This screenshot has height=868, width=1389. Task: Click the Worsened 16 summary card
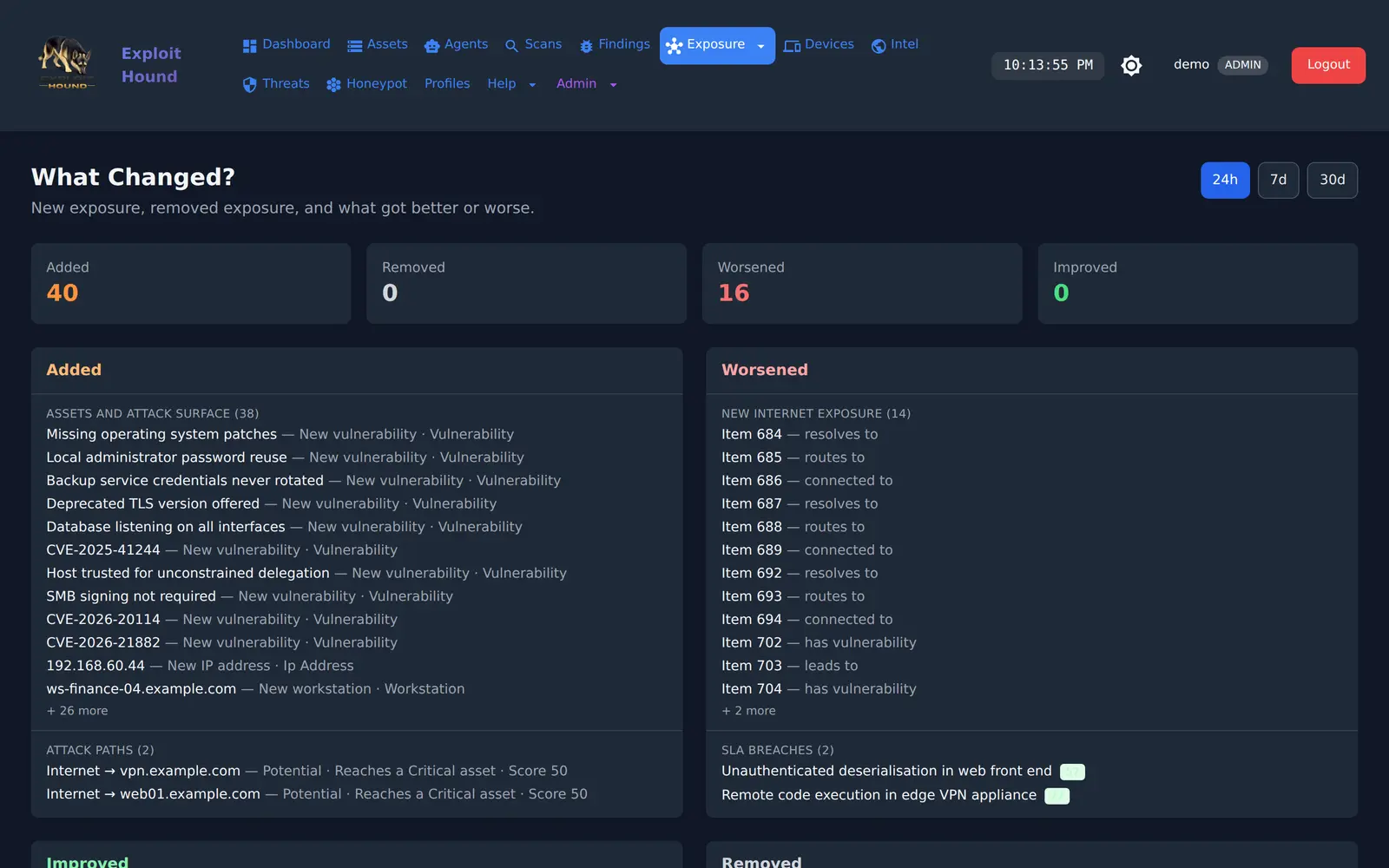pyautogui.click(x=862, y=283)
